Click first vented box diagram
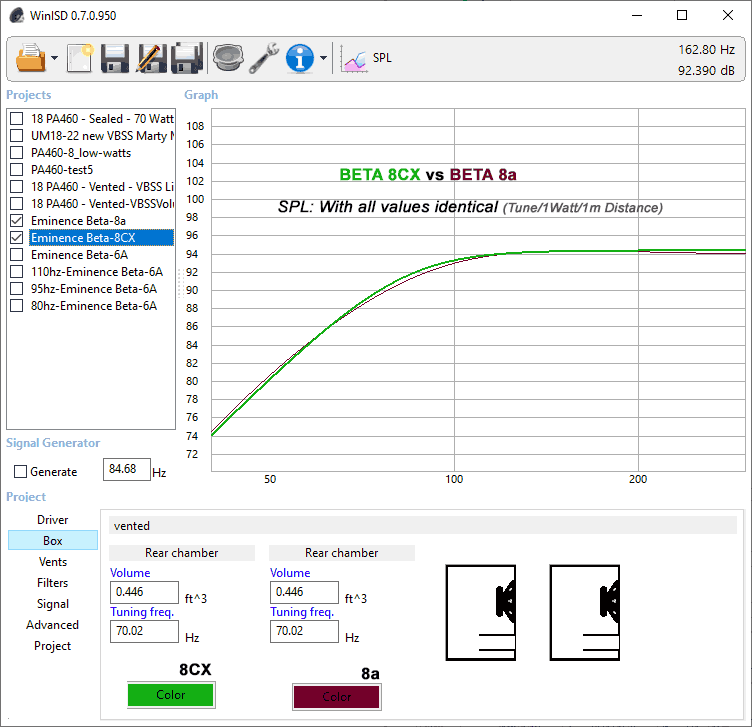 [x=481, y=613]
